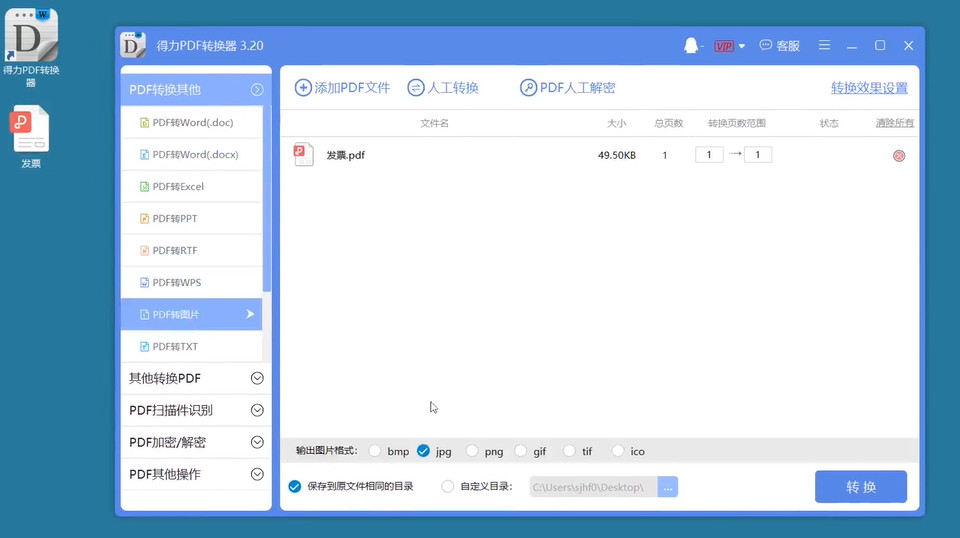Click the 总页数 column header
The height and width of the screenshot is (538, 960).
pyautogui.click(x=668, y=123)
